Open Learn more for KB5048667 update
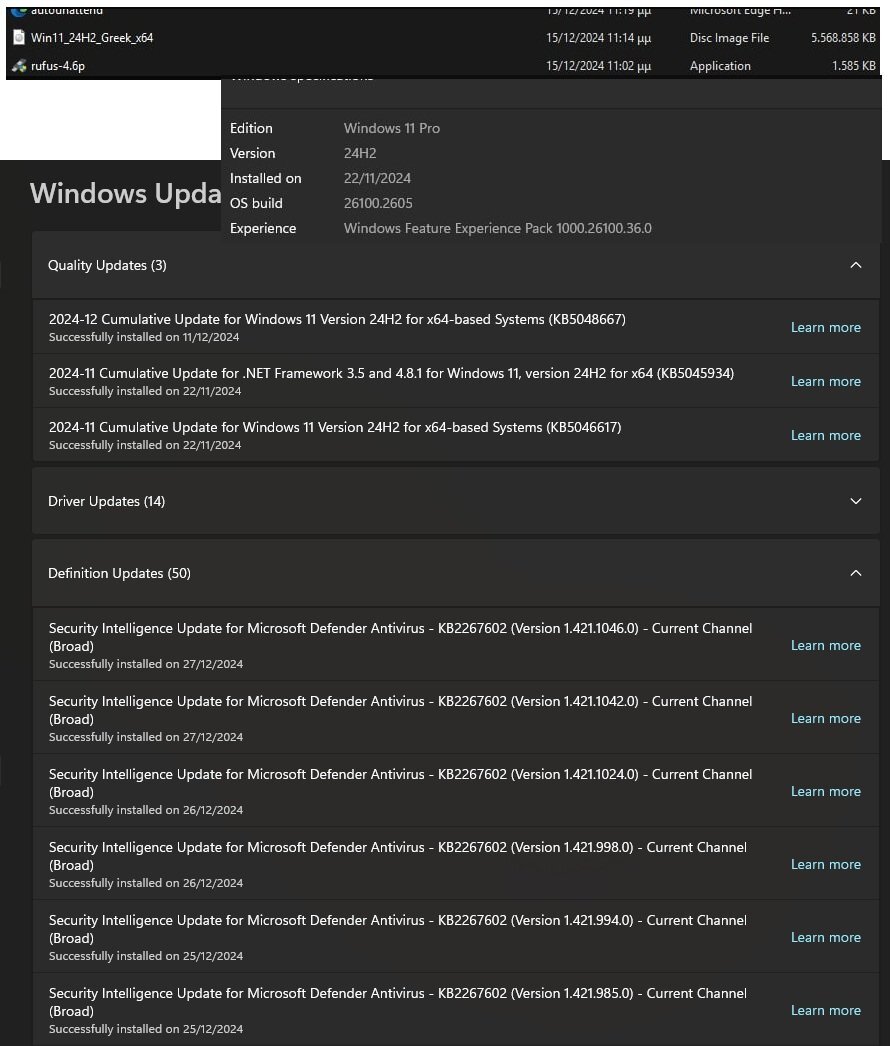 (x=825, y=328)
